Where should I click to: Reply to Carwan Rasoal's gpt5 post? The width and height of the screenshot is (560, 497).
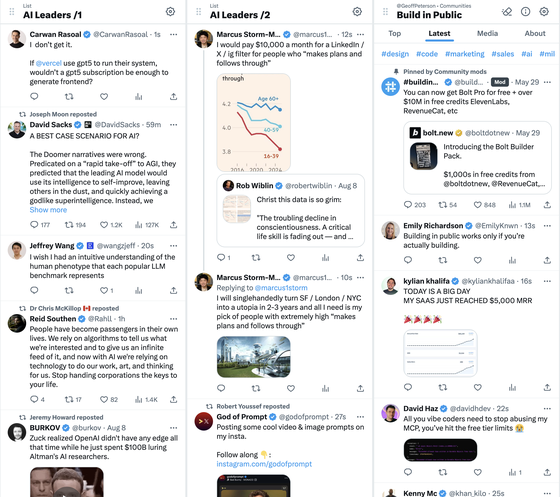pos(34,96)
